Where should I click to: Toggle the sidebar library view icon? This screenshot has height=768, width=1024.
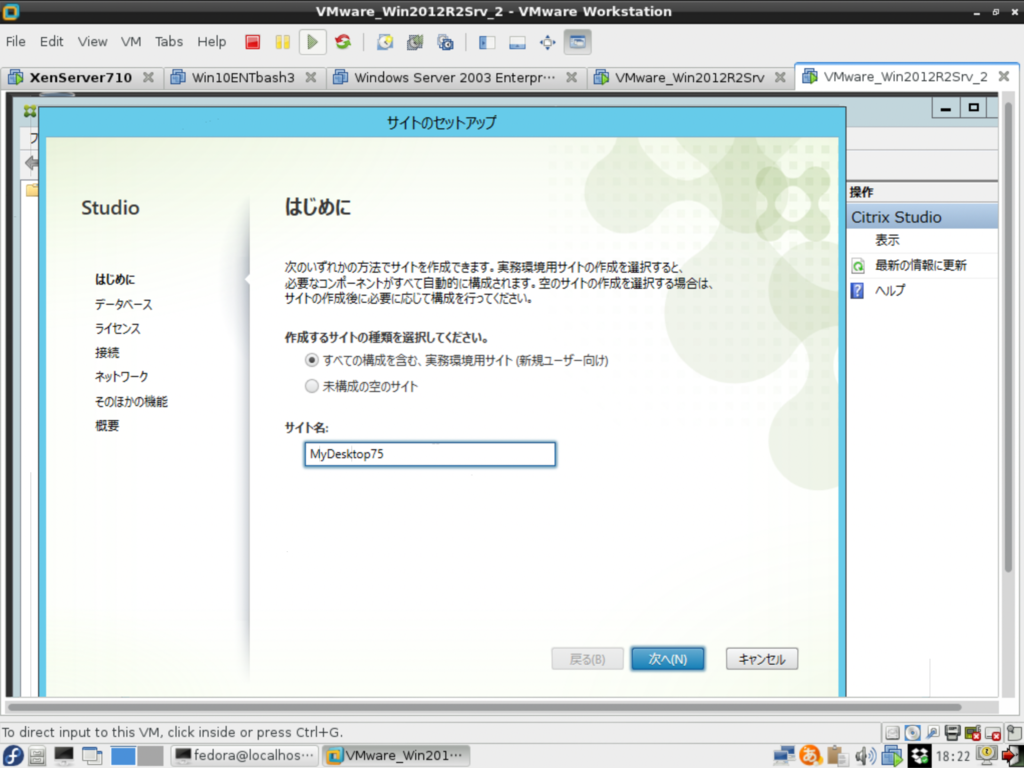pos(487,42)
